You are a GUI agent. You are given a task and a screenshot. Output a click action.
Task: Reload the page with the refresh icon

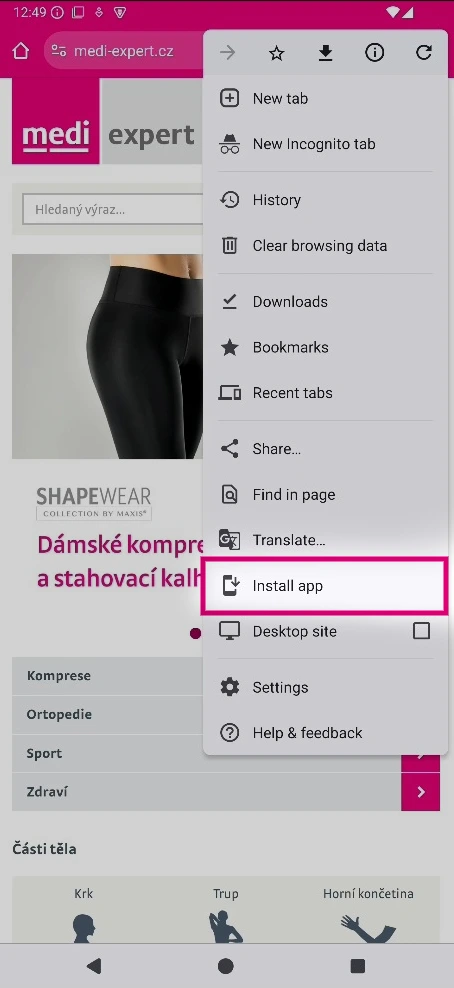pyautogui.click(x=424, y=53)
